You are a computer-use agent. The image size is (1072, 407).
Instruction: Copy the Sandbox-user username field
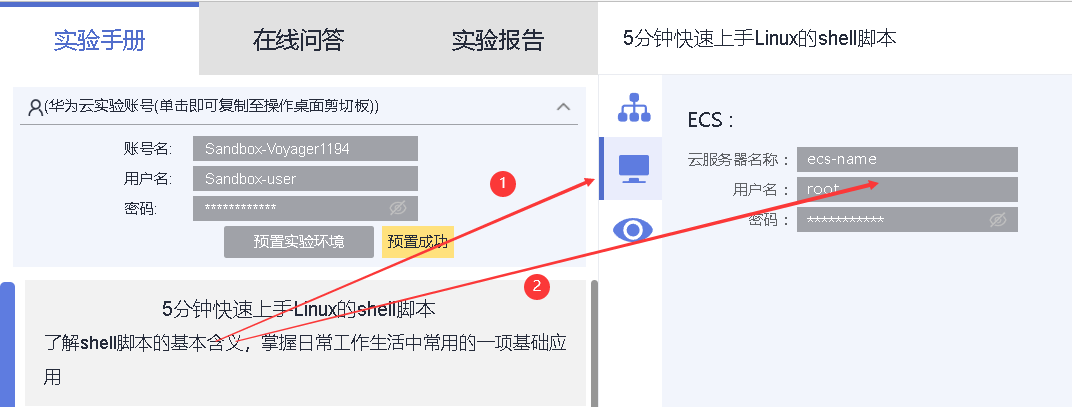(305, 179)
